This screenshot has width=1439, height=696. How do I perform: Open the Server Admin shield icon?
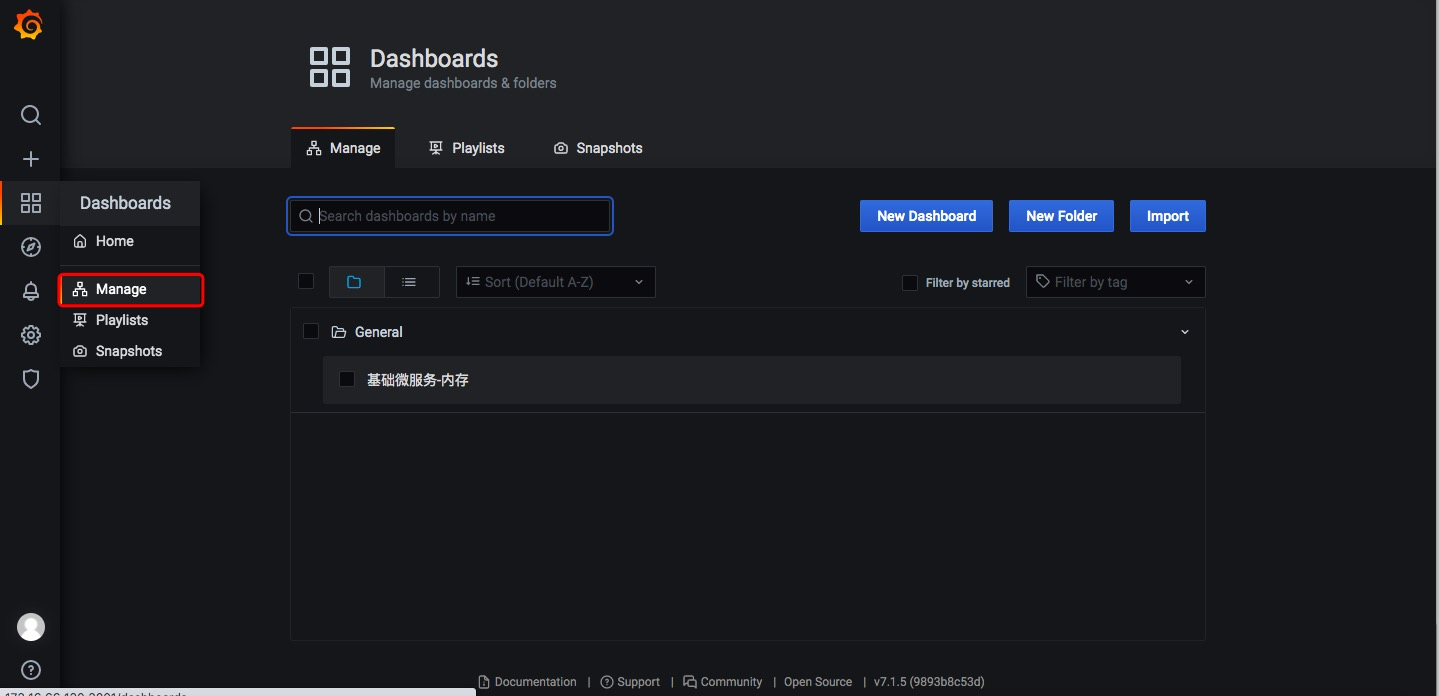pos(31,379)
